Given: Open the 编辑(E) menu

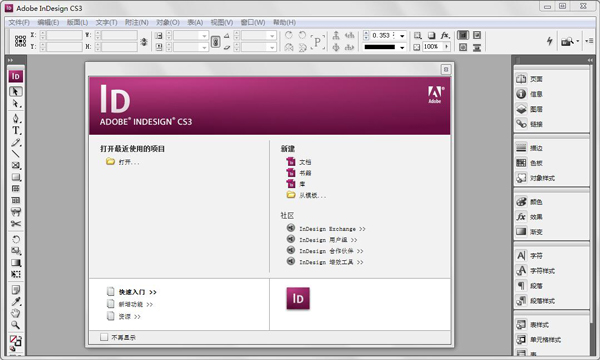Looking at the screenshot, I should 48,23.
